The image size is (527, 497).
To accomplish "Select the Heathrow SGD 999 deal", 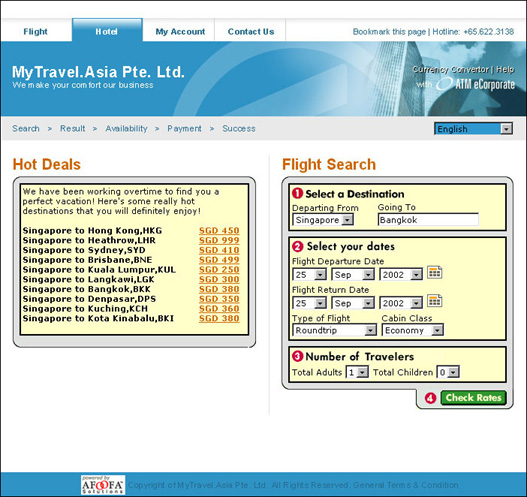I will point(219,240).
